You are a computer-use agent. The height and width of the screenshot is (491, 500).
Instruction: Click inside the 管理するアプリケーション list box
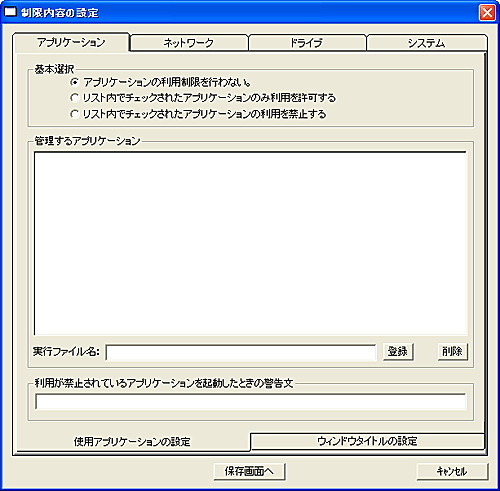tap(250, 243)
